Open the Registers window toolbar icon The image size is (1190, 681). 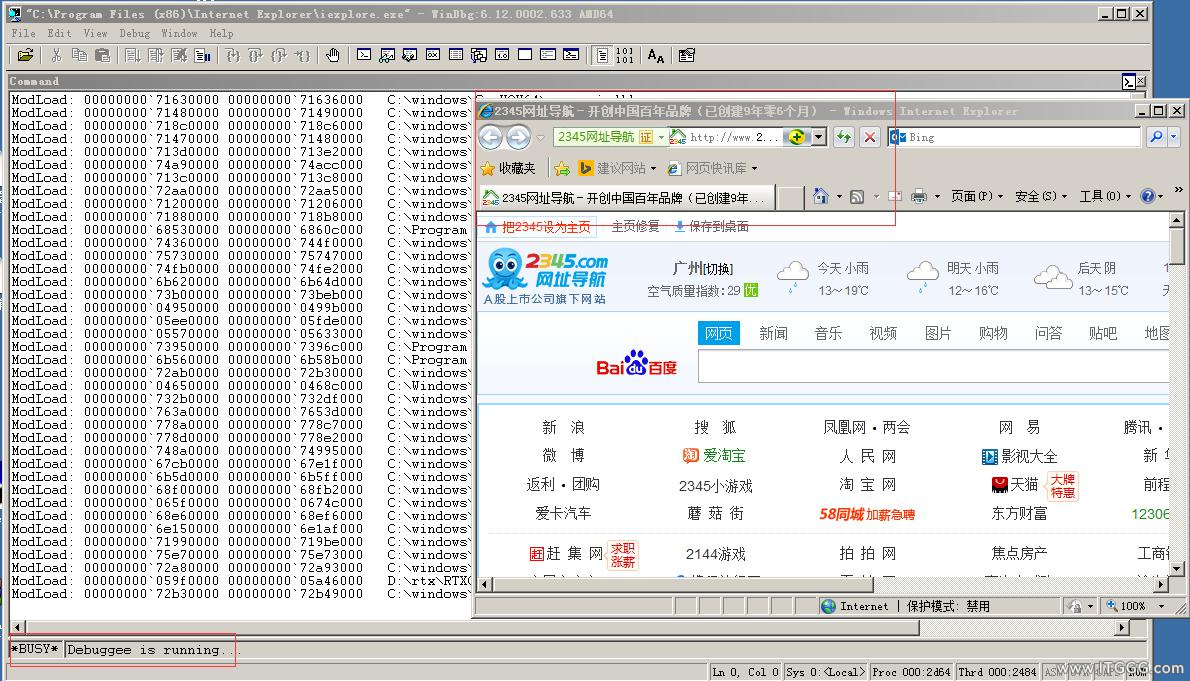coord(433,55)
